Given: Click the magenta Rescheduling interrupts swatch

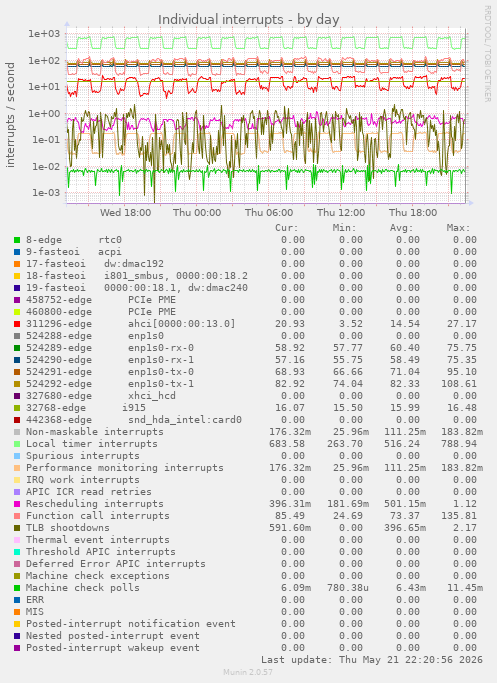Looking at the screenshot, I should tap(17, 504).
